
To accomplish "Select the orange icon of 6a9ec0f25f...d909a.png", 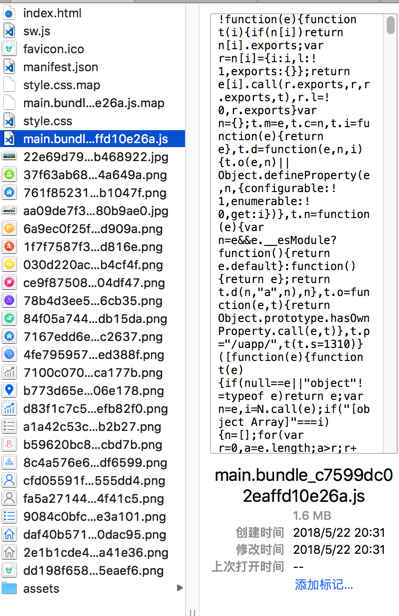I will click(9, 229).
